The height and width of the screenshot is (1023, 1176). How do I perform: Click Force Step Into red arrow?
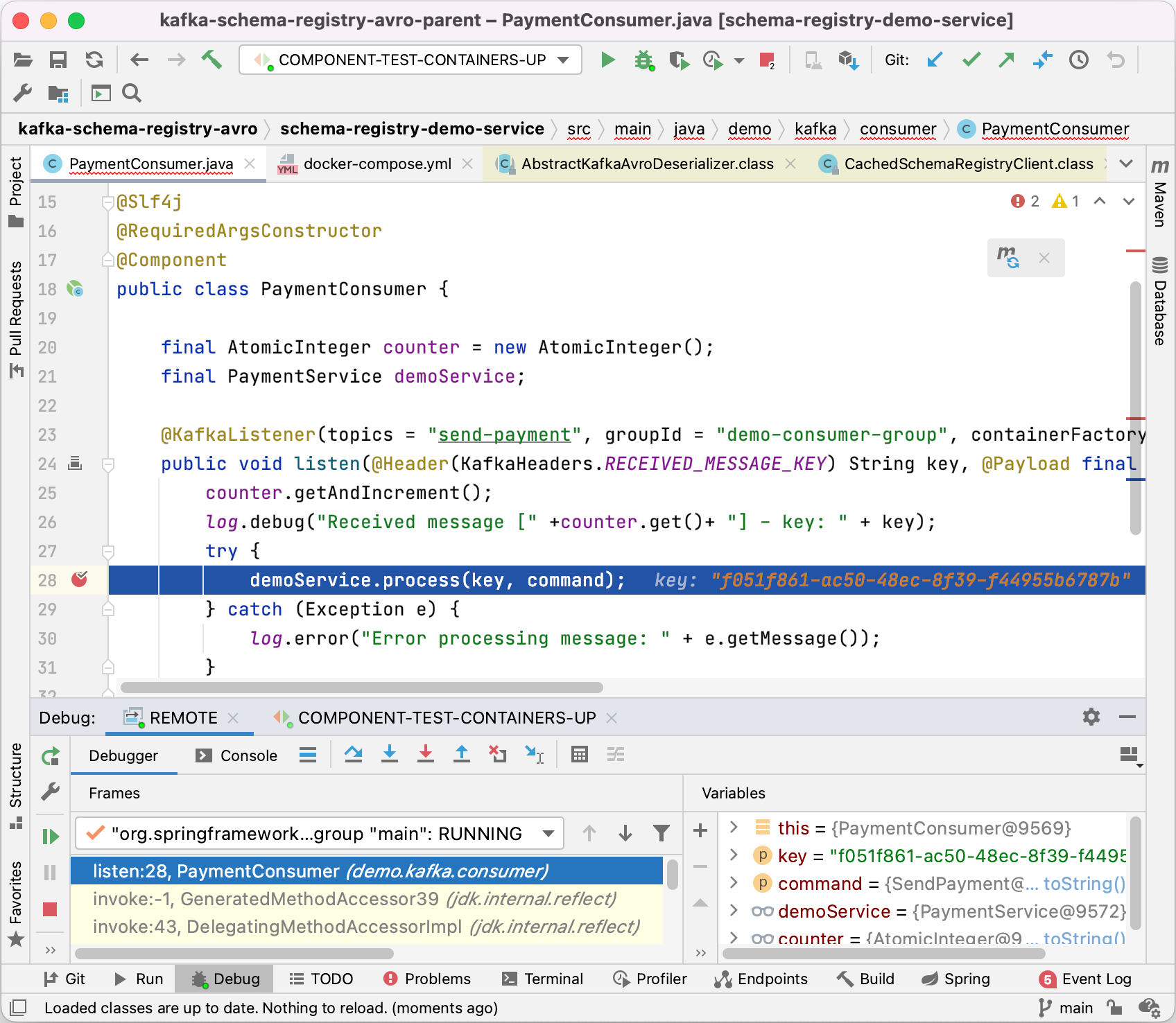pyautogui.click(x=426, y=755)
